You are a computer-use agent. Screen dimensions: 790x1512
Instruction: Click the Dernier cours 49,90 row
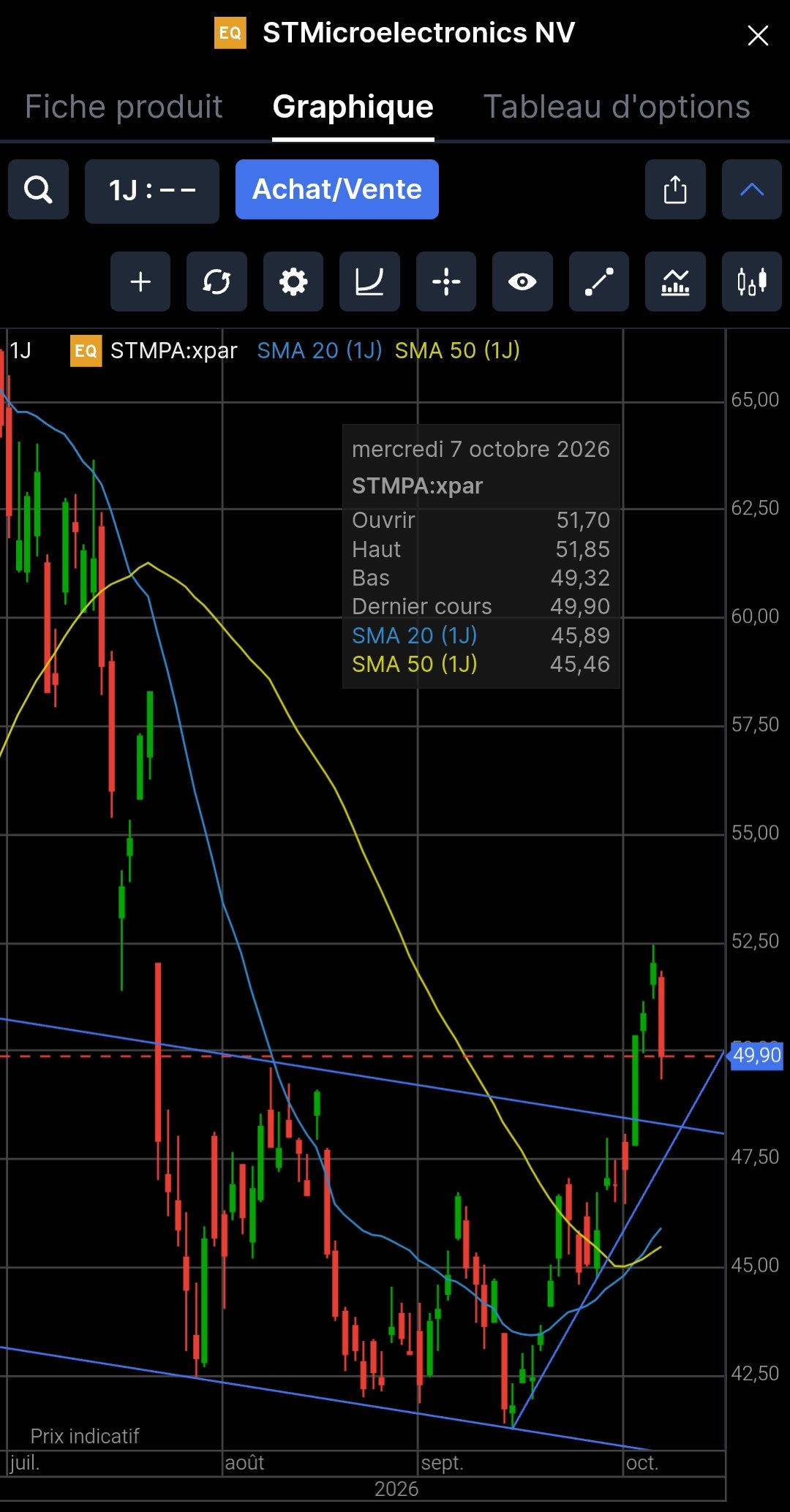click(x=481, y=606)
